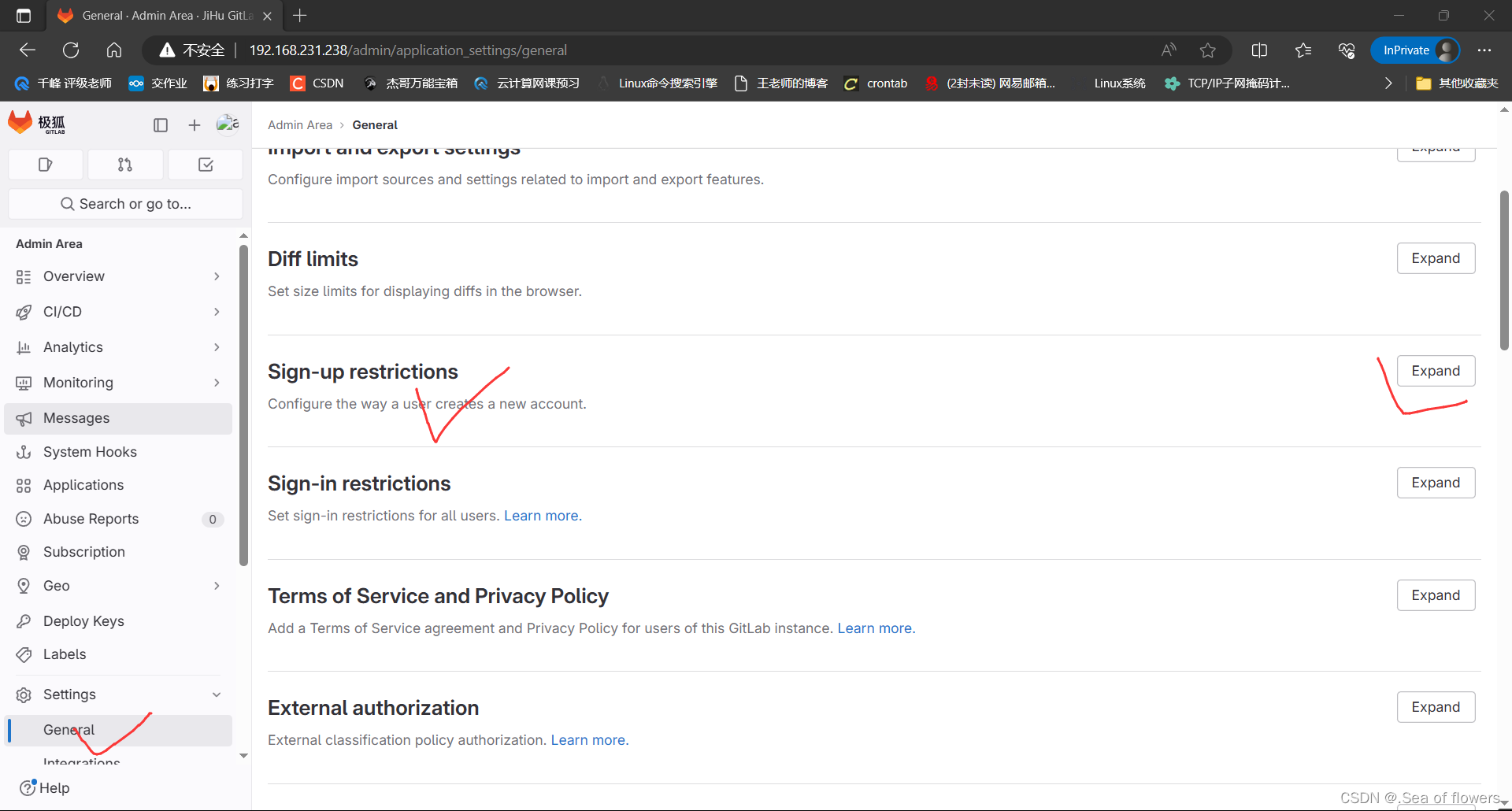Open browser split screen icon
This screenshot has width=1512, height=811.
pyautogui.click(x=1259, y=50)
